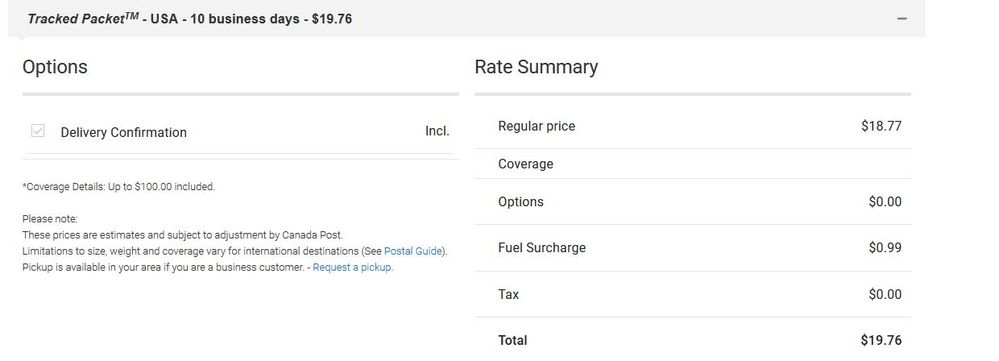Click the Please note text line
This screenshot has width=999, height=361.
pos(50,218)
